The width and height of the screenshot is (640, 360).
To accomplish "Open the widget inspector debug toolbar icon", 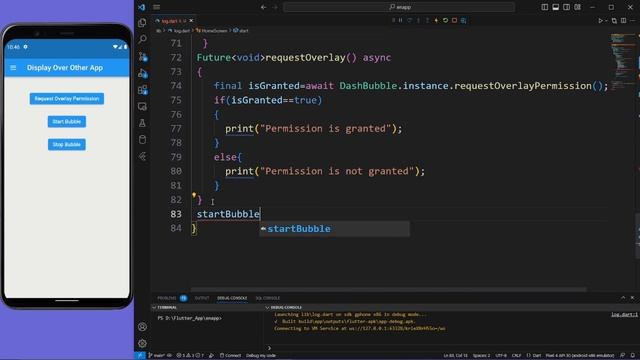I will [463, 20].
